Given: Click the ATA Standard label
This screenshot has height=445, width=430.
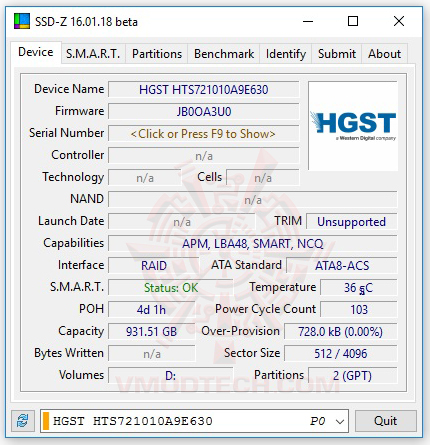Looking at the screenshot, I should click(247, 265).
